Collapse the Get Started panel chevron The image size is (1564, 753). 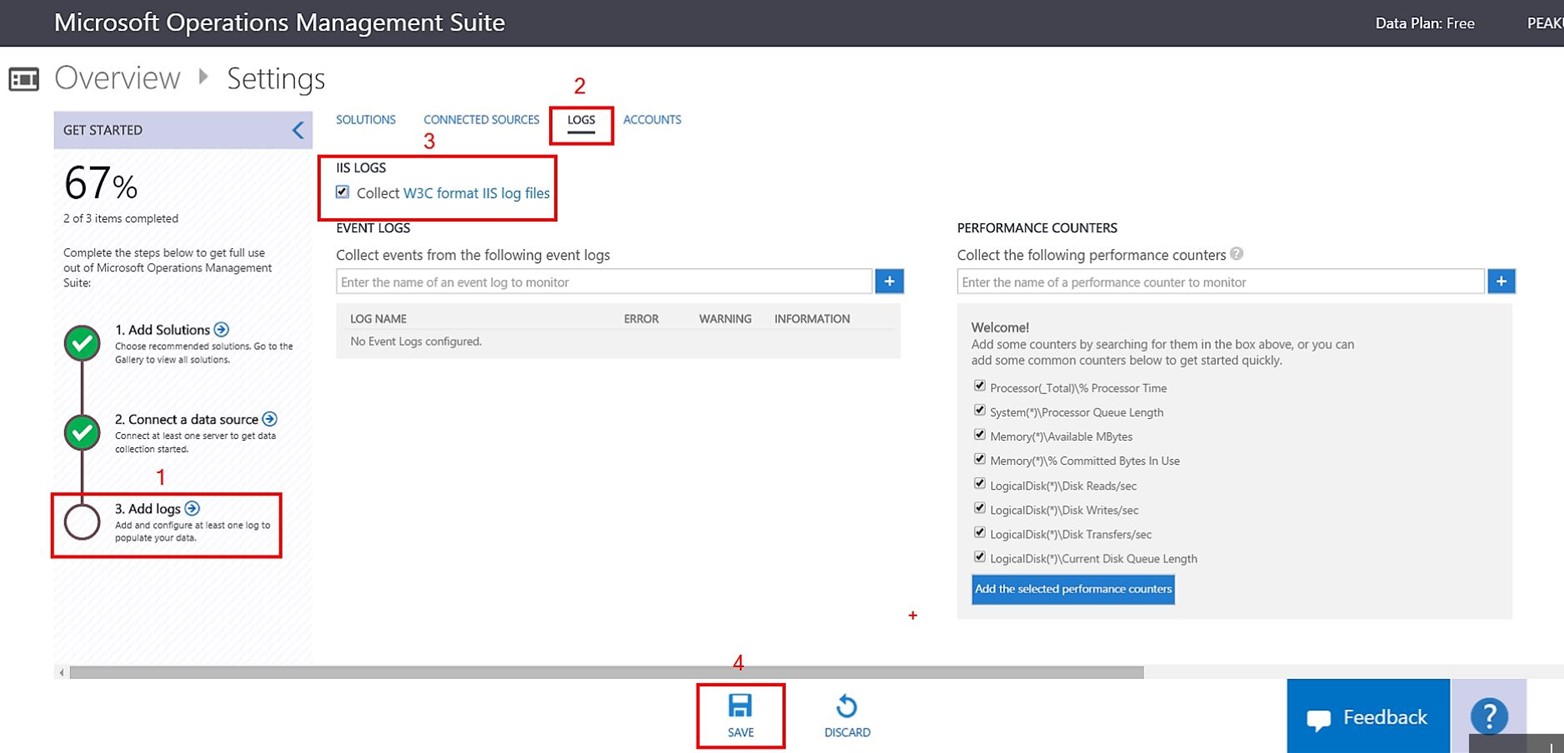pyautogui.click(x=297, y=130)
